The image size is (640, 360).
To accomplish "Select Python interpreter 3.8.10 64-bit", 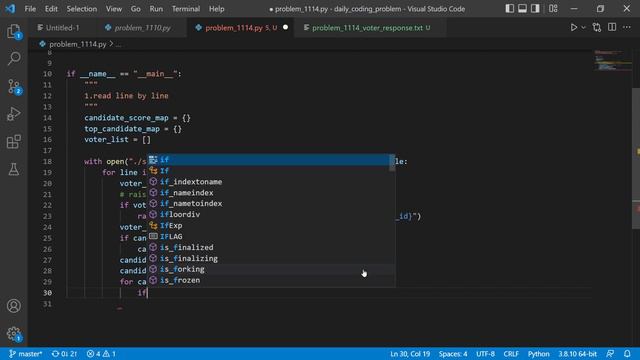I will pos(577,354).
